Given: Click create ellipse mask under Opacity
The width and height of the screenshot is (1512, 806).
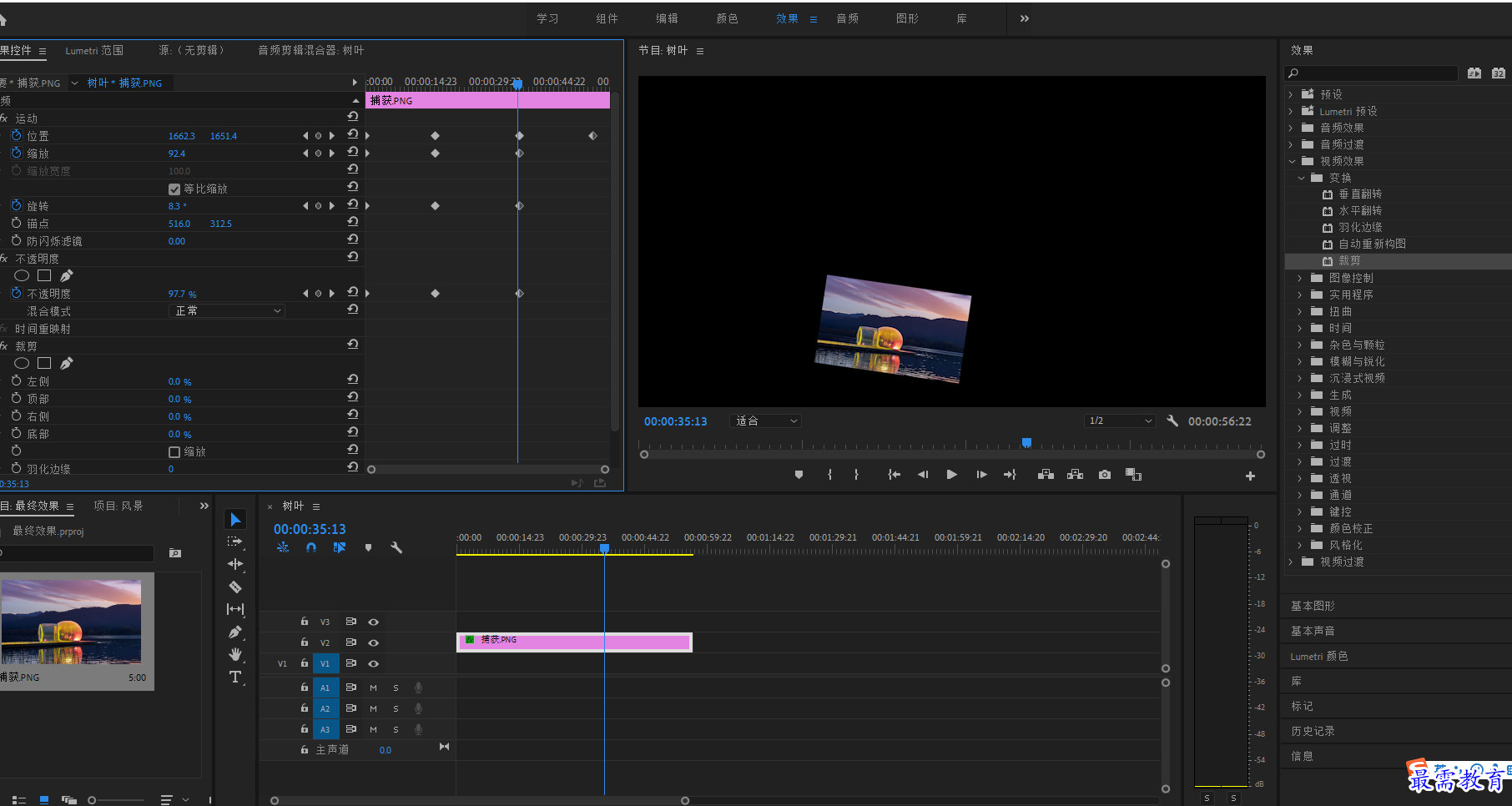Looking at the screenshot, I should coord(22,275).
